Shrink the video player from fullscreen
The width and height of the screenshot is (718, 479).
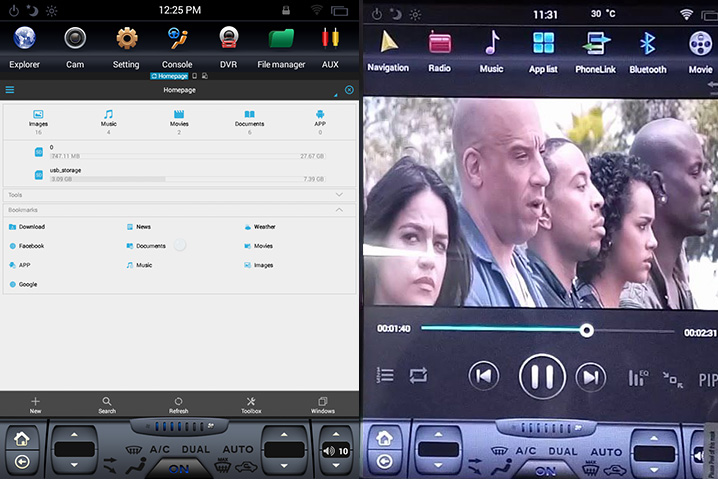[x=673, y=380]
